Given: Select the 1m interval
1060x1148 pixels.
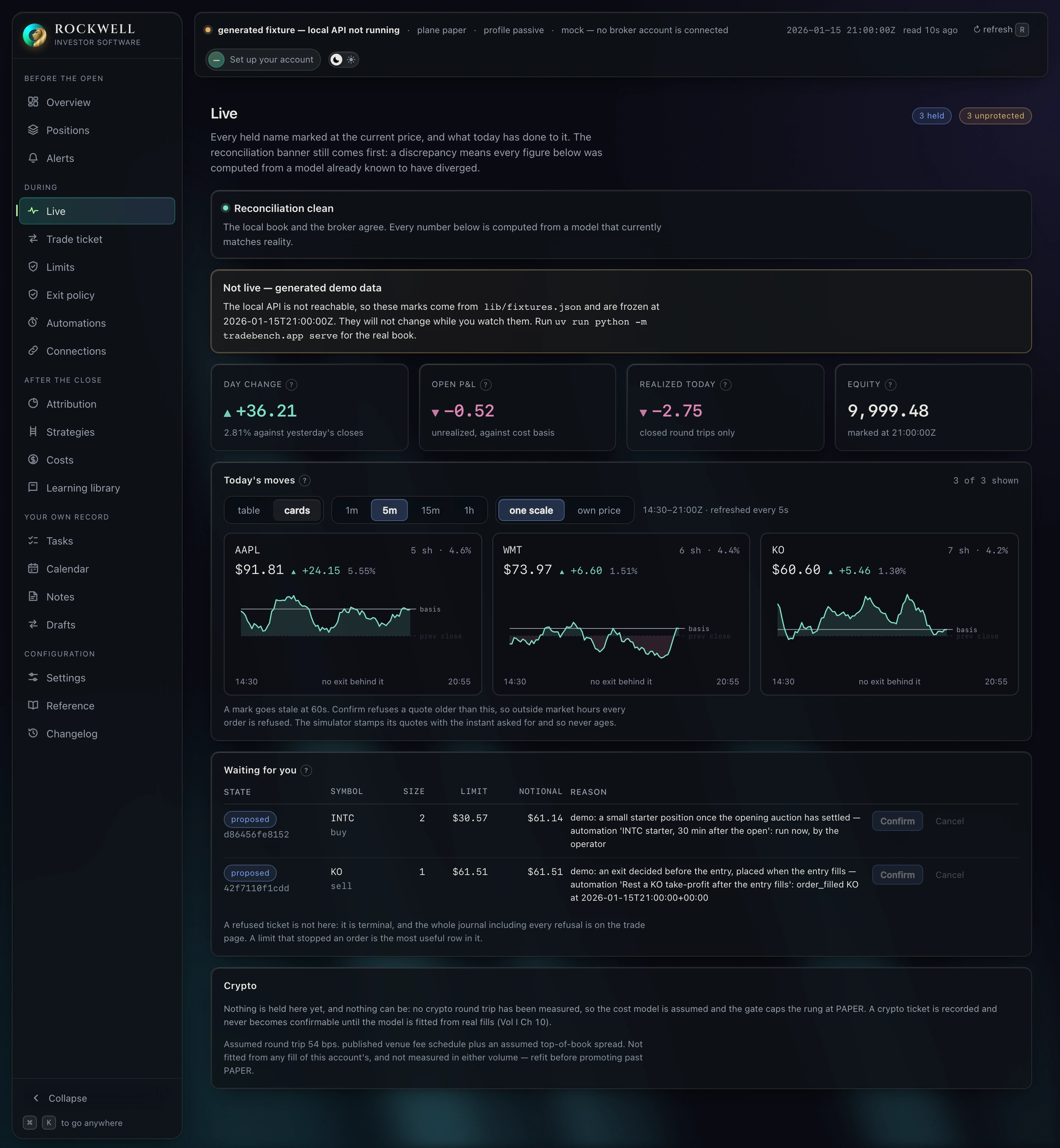Looking at the screenshot, I should (351, 510).
